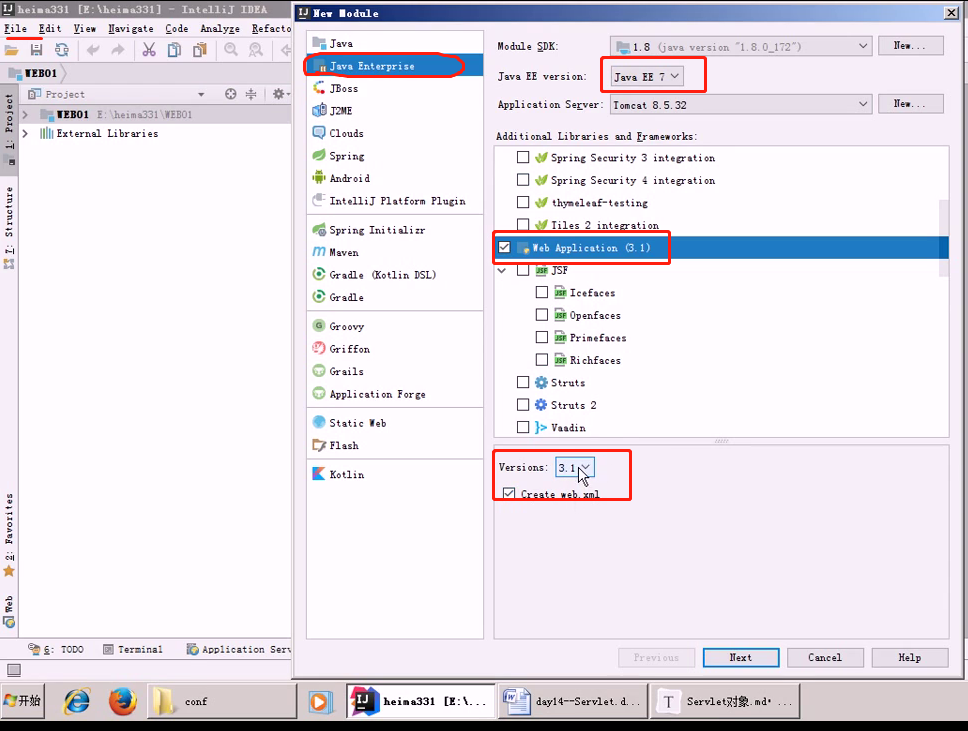Enable the Icefaces checkbox
The height and width of the screenshot is (731, 968).
pyautogui.click(x=541, y=292)
